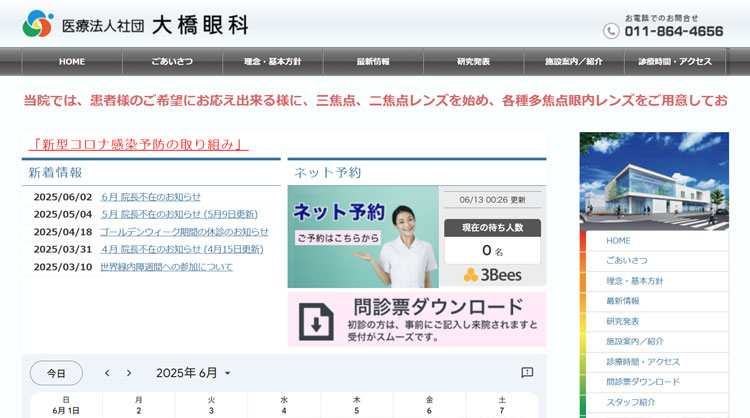Open 最新情報 in the top navigation bar
The image size is (750, 418).
coord(373,62)
